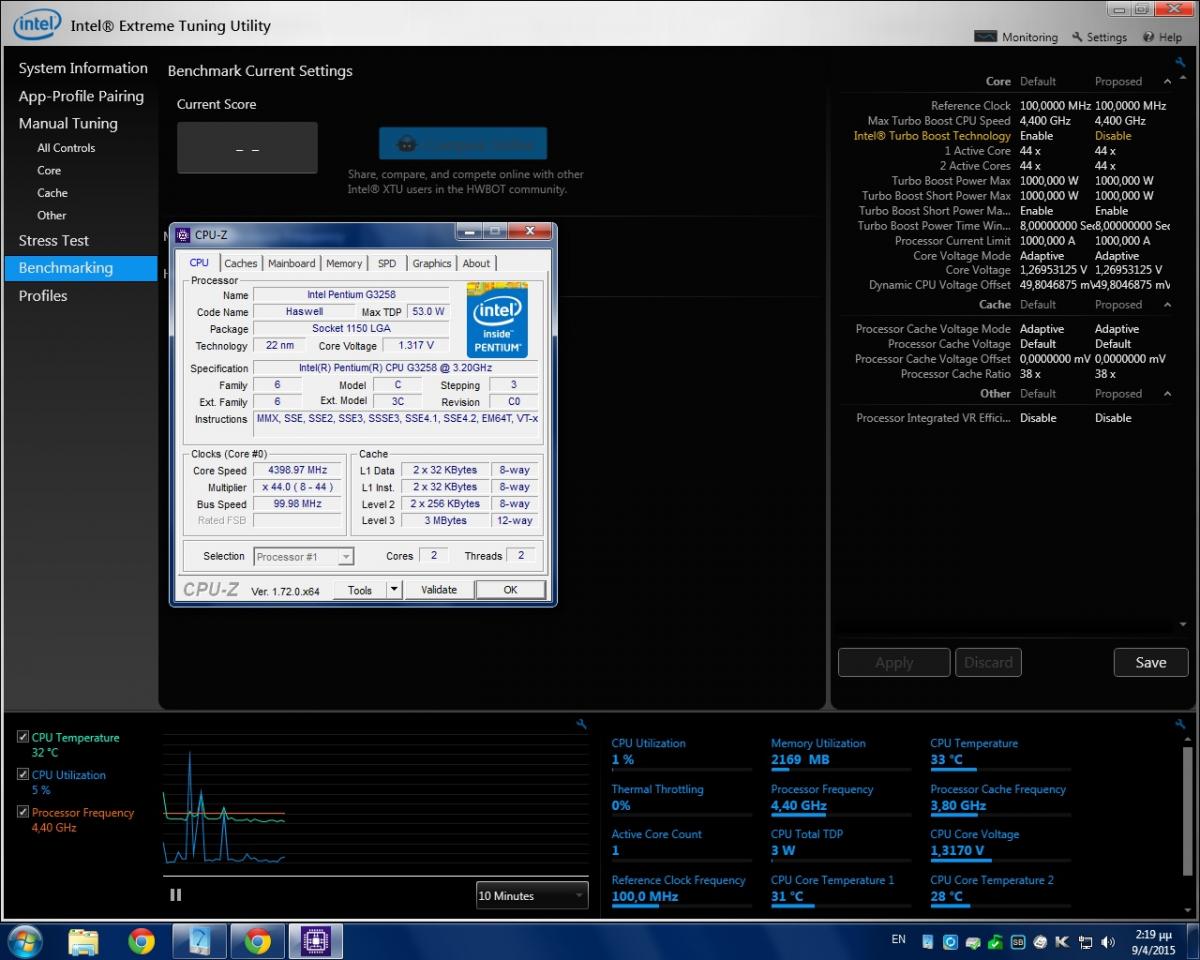Viewport: 1200px width, 960px height.
Task: Toggle the CPU Utilization graph checkbox
Action: [23, 774]
